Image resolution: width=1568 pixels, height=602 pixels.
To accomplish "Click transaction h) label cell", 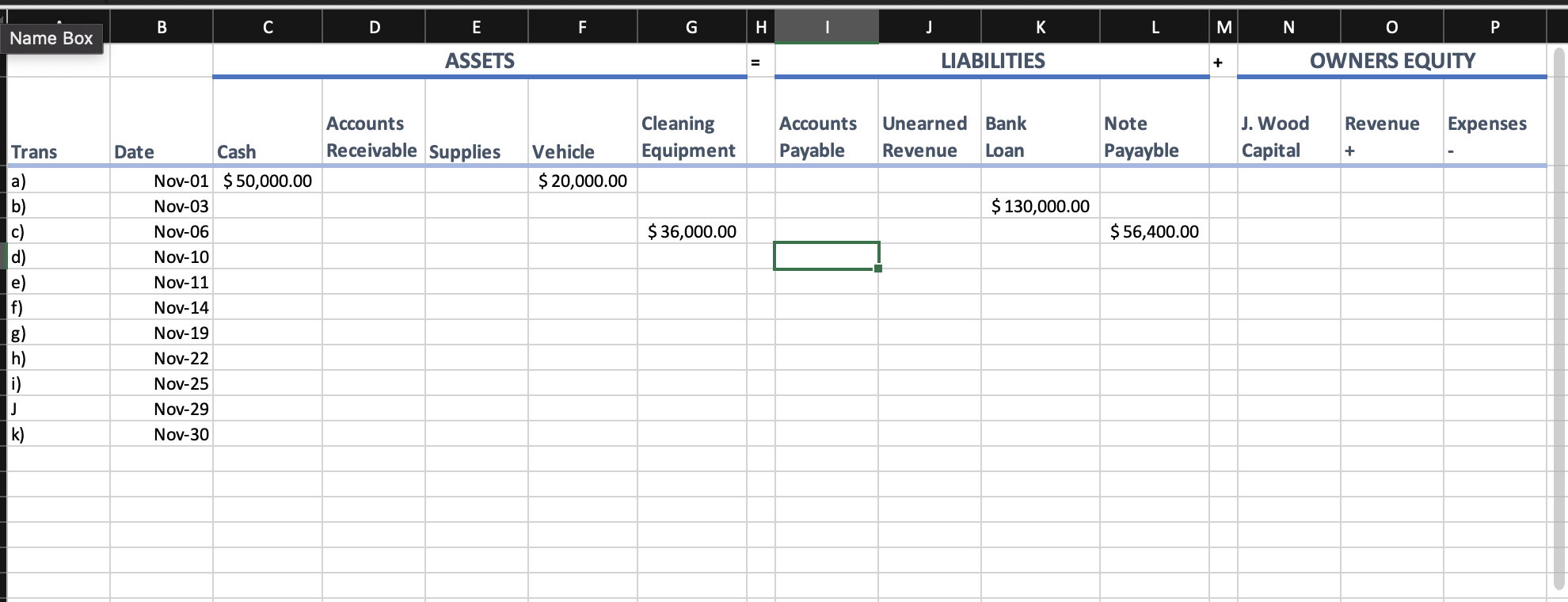I will coord(59,358).
